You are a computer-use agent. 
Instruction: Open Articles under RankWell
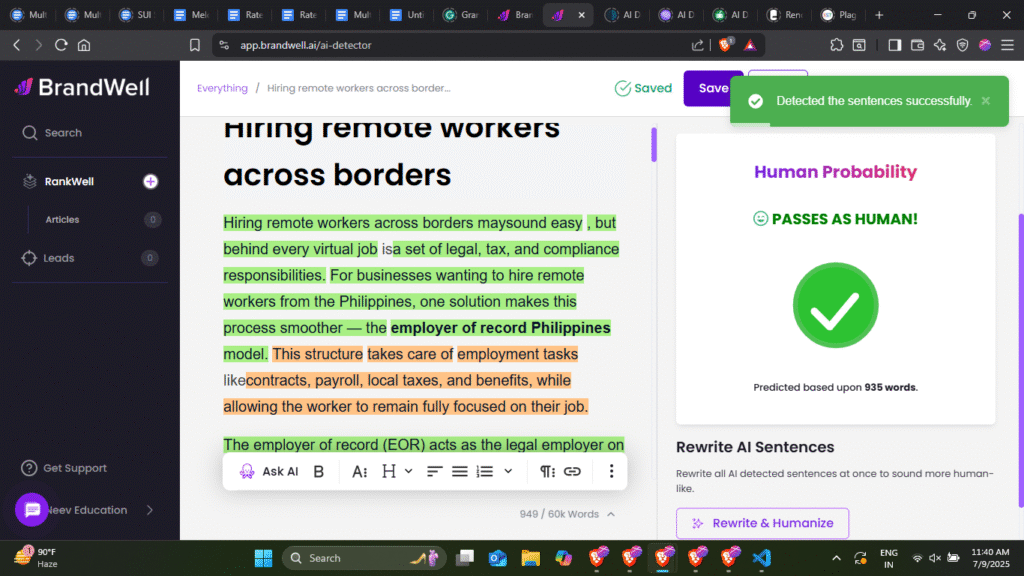[x=62, y=220]
